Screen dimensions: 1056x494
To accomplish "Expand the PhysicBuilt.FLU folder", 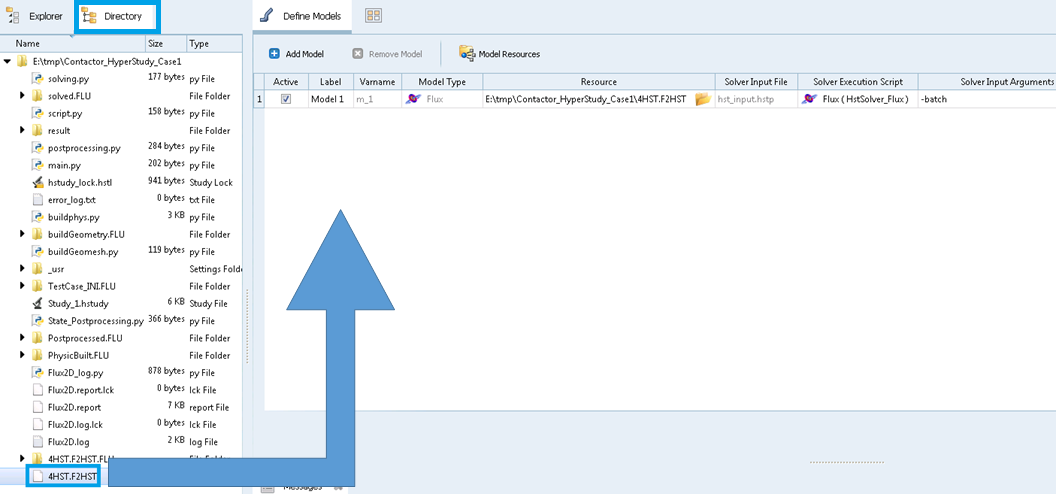I will tap(22, 355).
